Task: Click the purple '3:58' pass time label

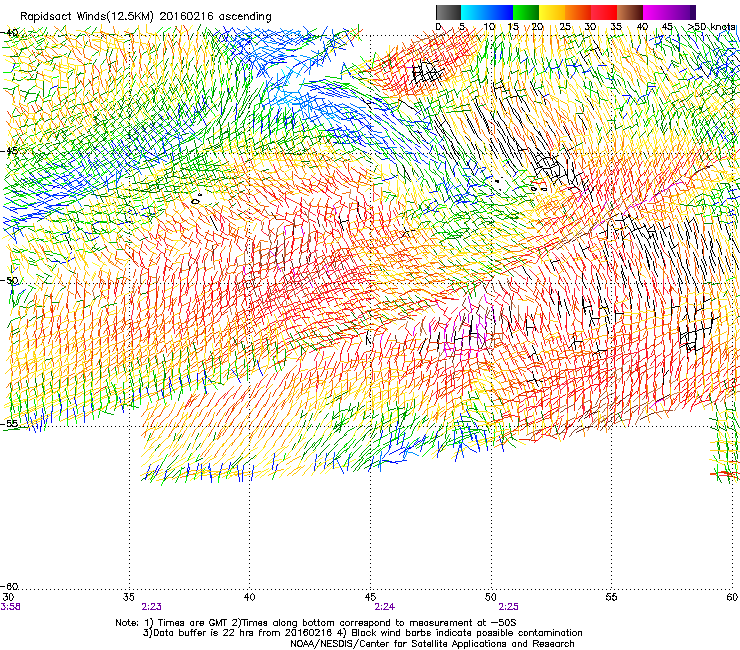Action: click(10, 607)
